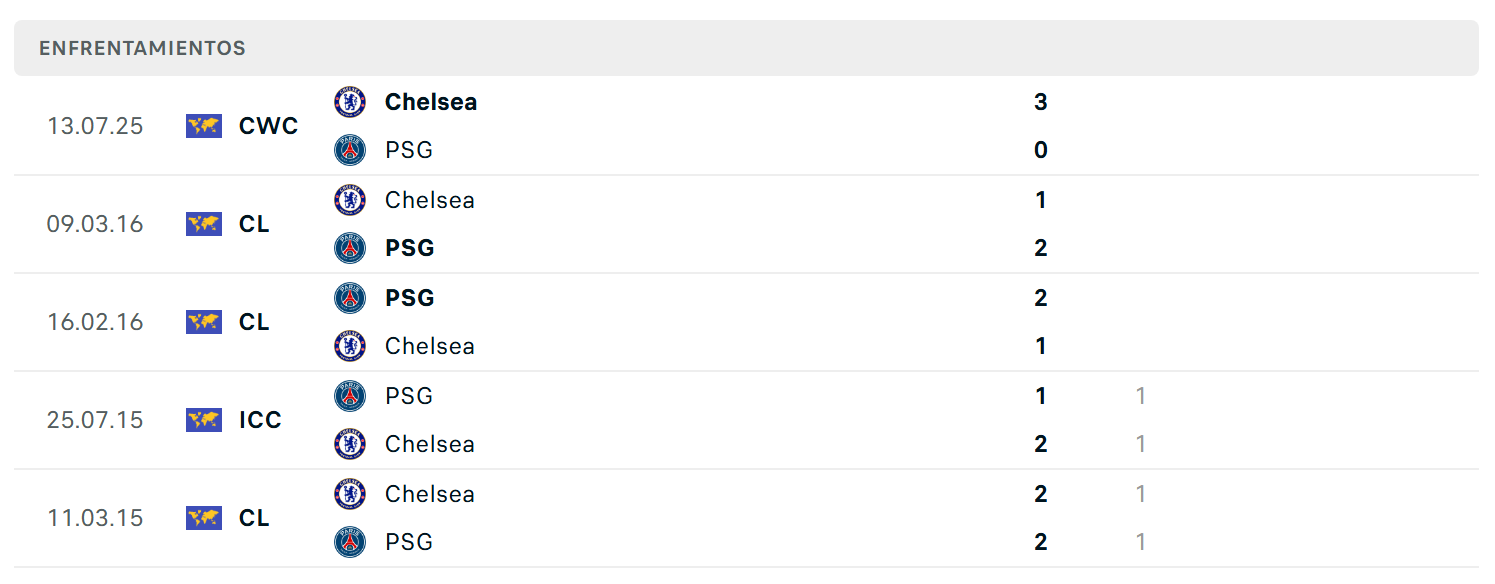Click world map icon beside ICC
Image resolution: width=1495 pixels, height=584 pixels.
[204, 420]
